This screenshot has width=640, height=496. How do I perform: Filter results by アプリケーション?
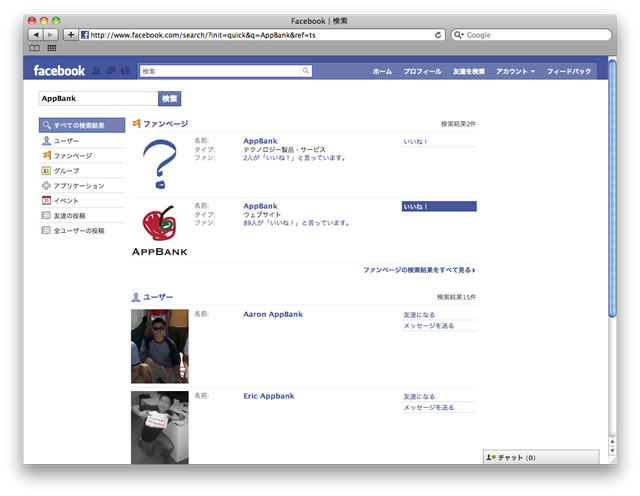[x=82, y=186]
